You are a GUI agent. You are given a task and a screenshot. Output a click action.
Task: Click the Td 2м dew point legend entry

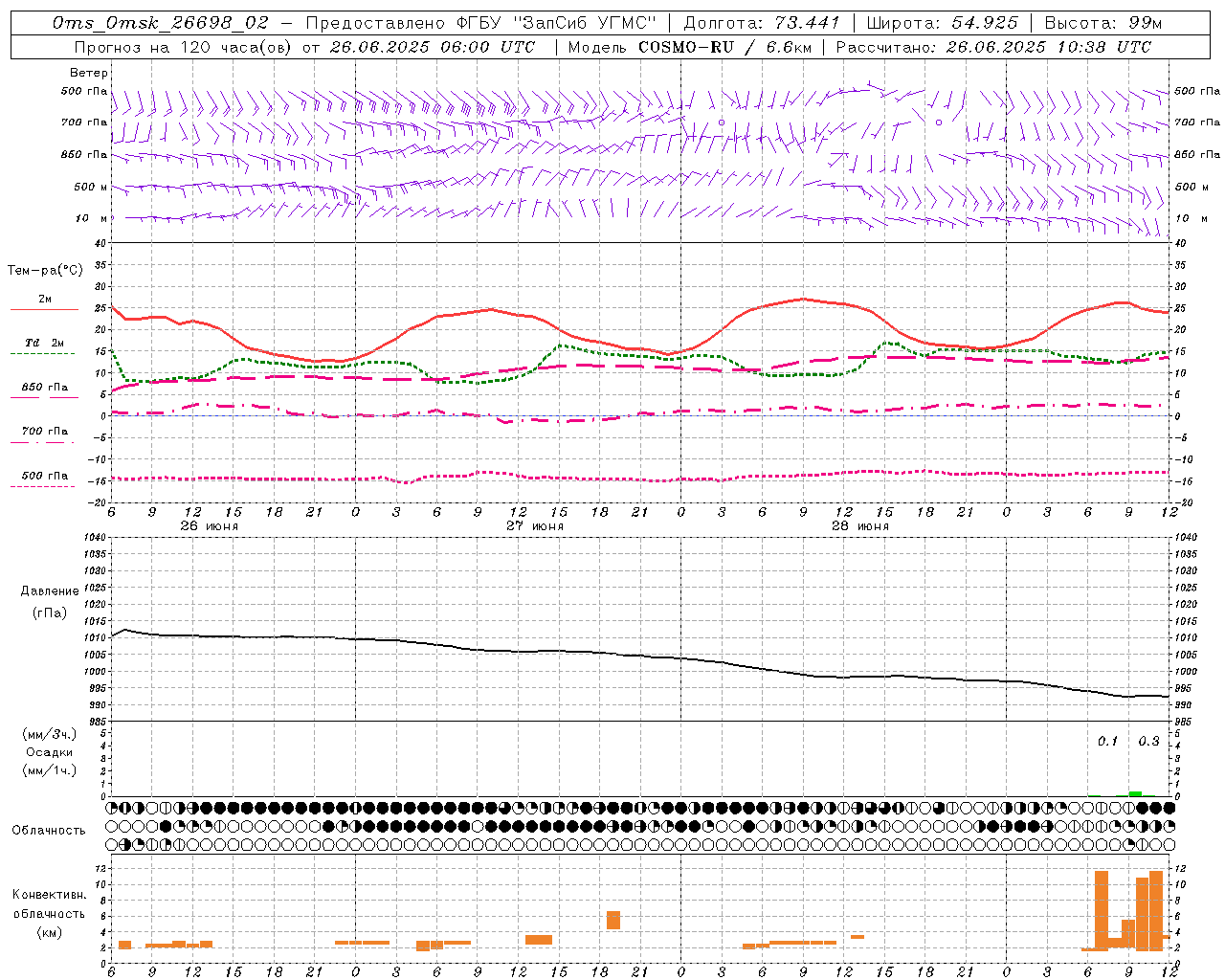44,343
